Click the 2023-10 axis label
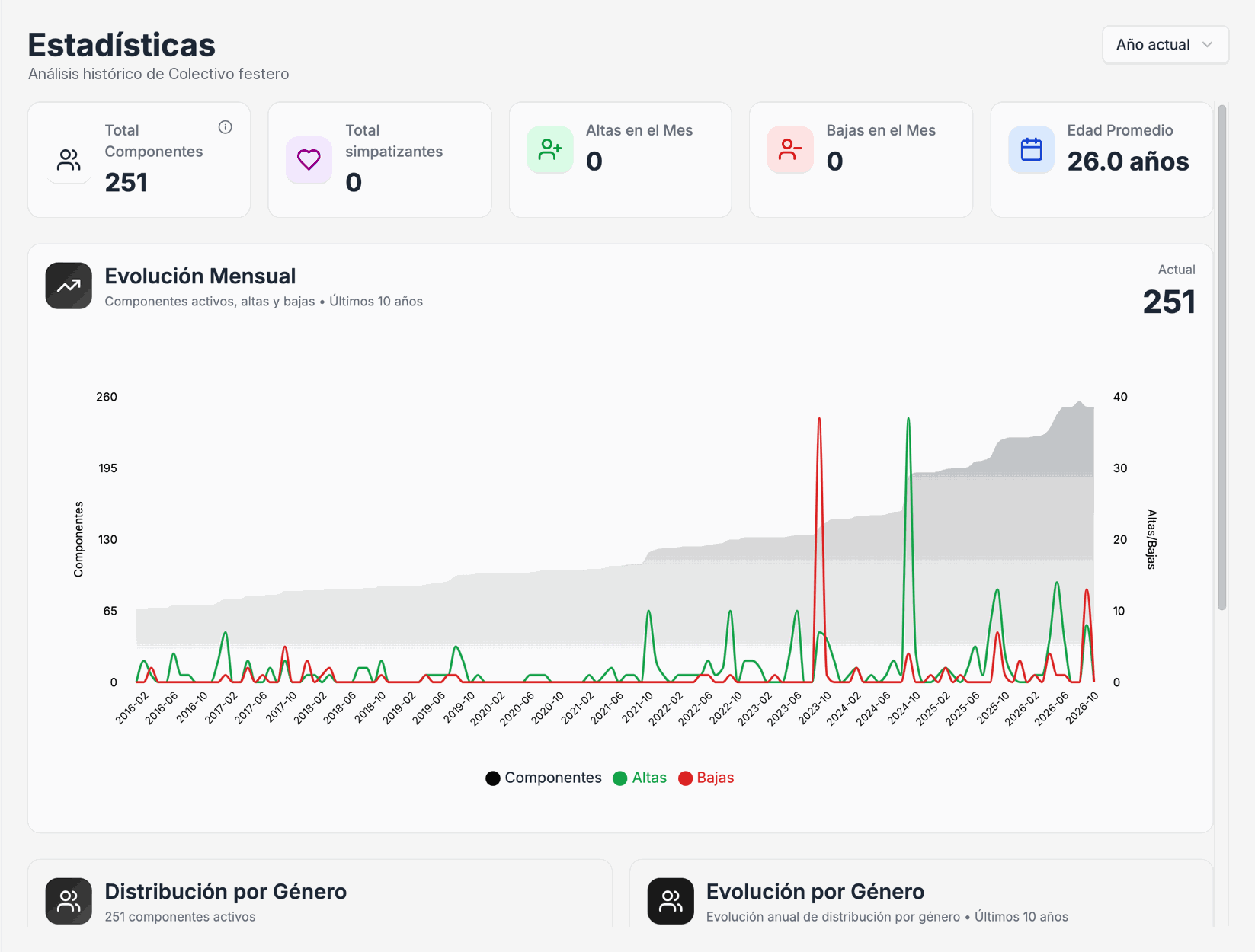1255x952 pixels. tap(815, 708)
